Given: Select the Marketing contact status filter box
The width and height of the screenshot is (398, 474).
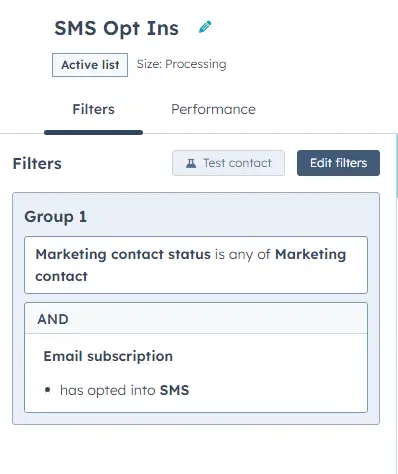Looking at the screenshot, I should pos(196,265).
